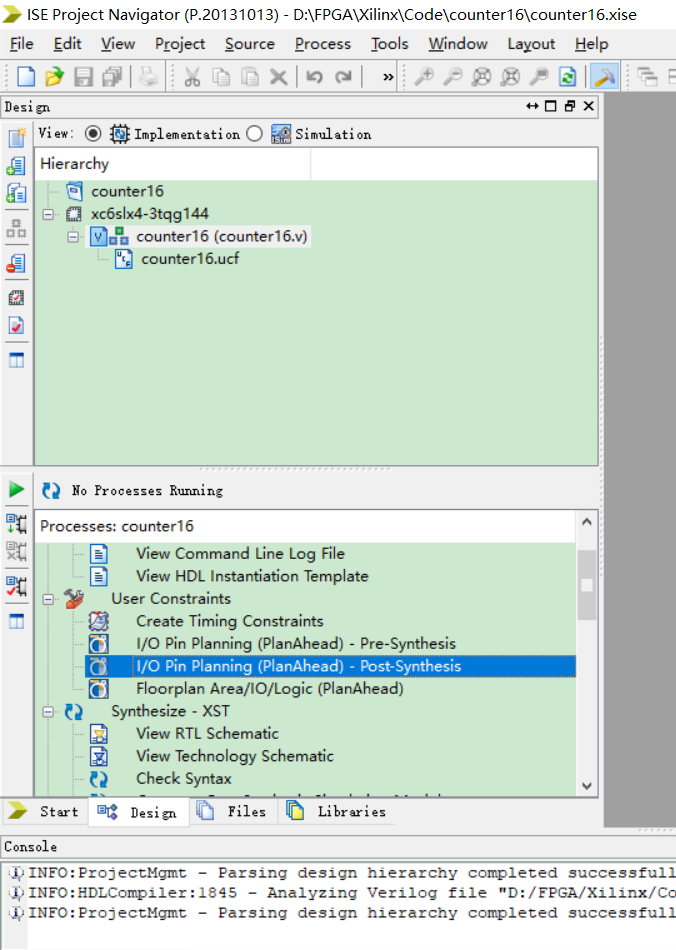Viewport: 676px width, 950px height.
Task: Click the Open project folder icon
Action: [55, 77]
